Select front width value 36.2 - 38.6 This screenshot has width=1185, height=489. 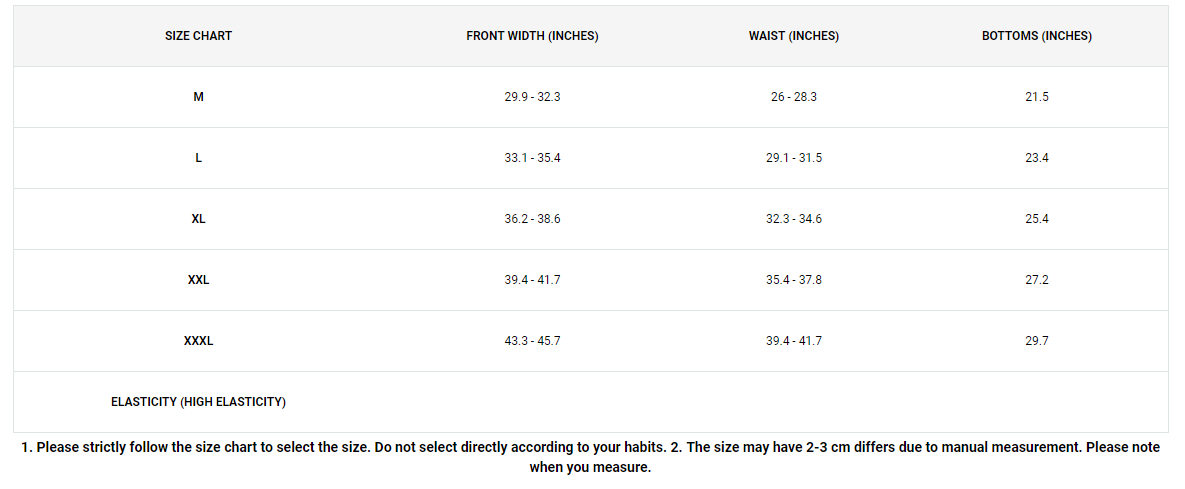[532, 219]
